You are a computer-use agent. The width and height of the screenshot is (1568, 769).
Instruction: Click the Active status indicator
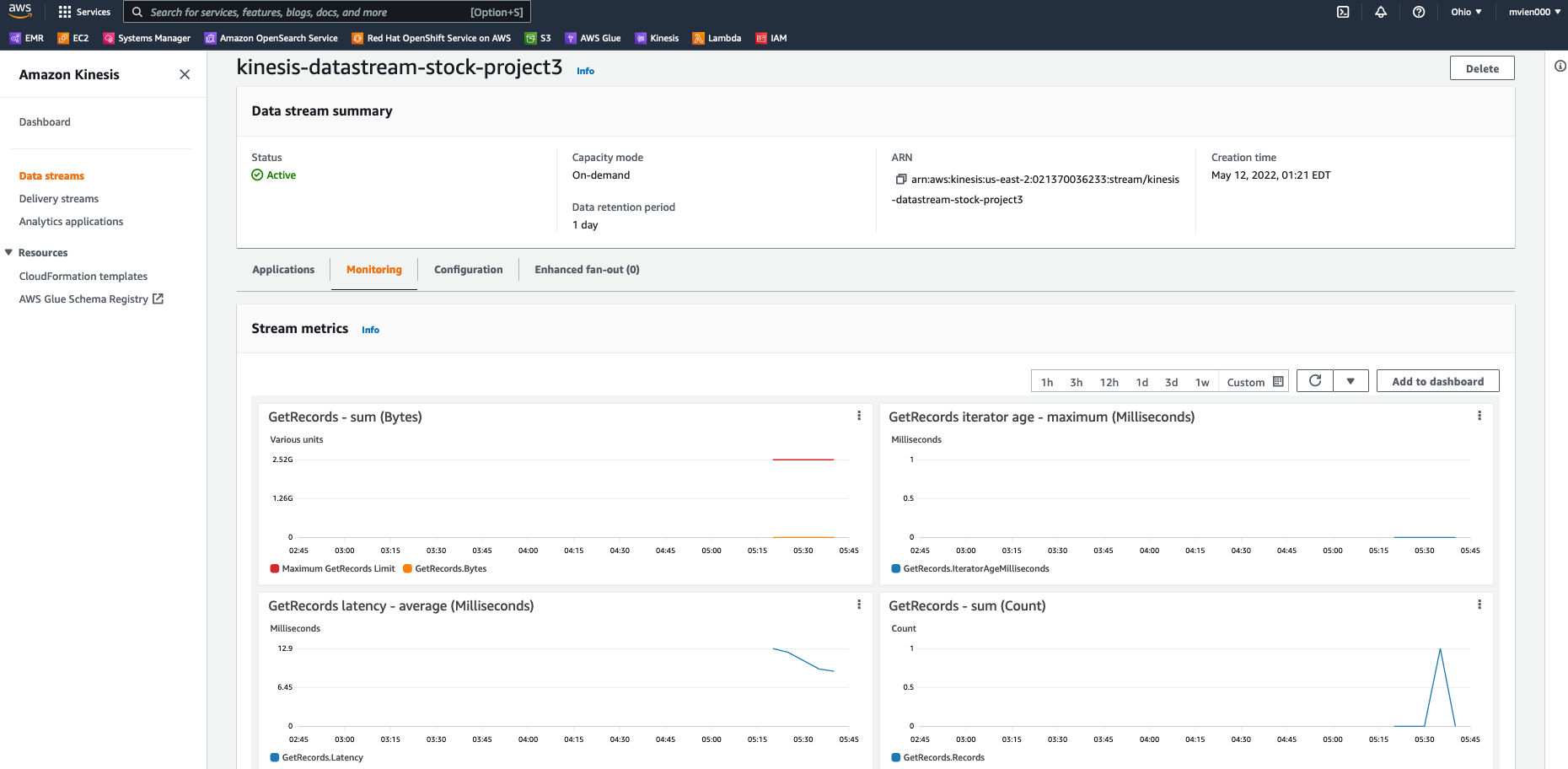point(274,175)
